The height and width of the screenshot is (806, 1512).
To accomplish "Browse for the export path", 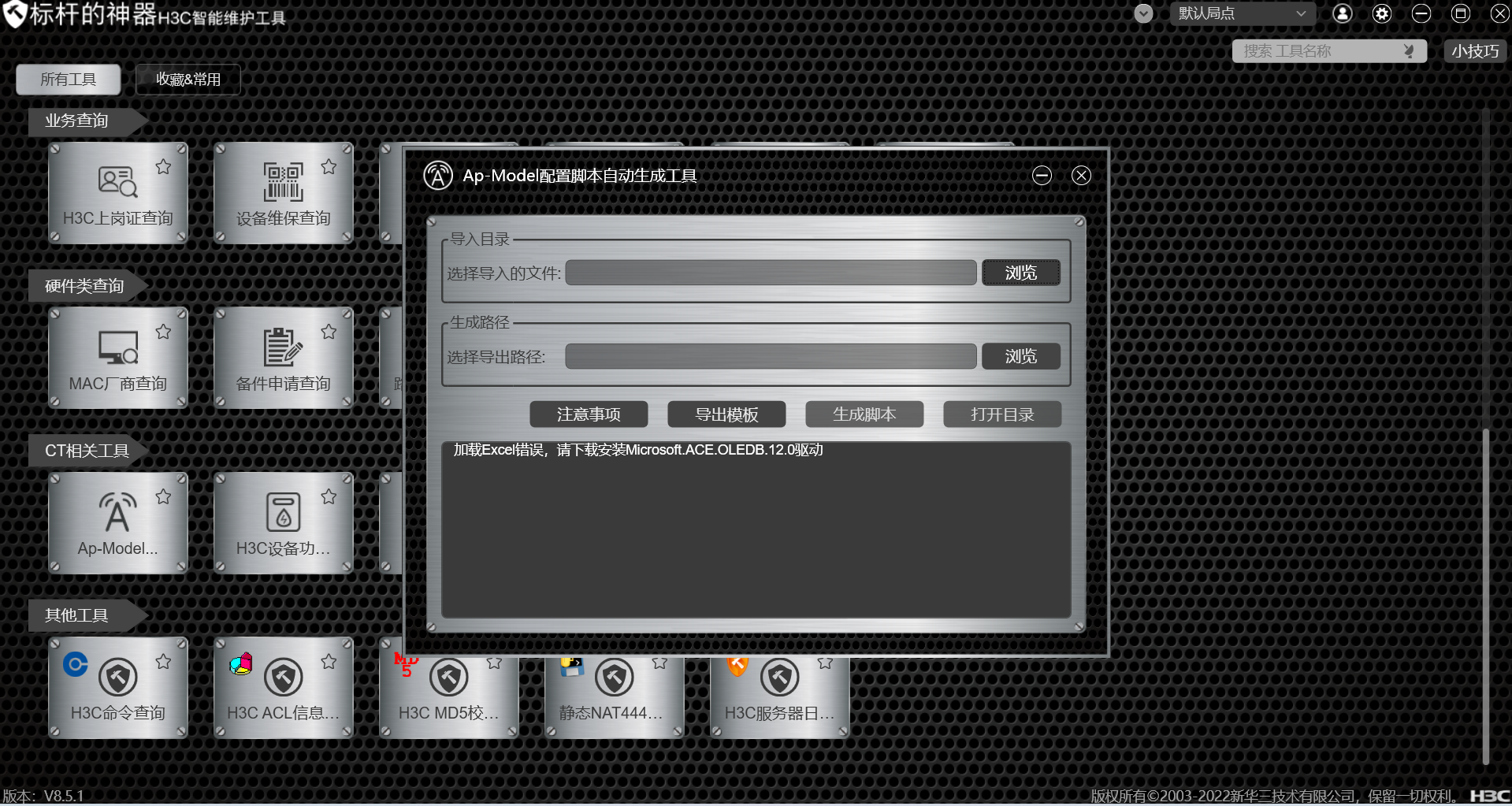I will pos(1021,356).
